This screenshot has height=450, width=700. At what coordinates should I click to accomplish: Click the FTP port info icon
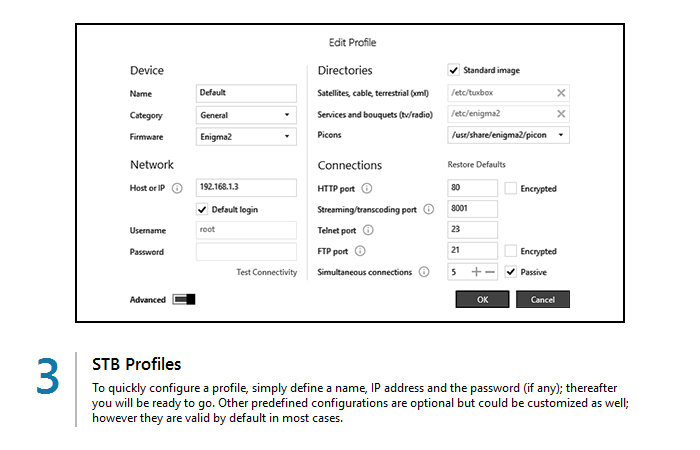[x=360, y=251]
